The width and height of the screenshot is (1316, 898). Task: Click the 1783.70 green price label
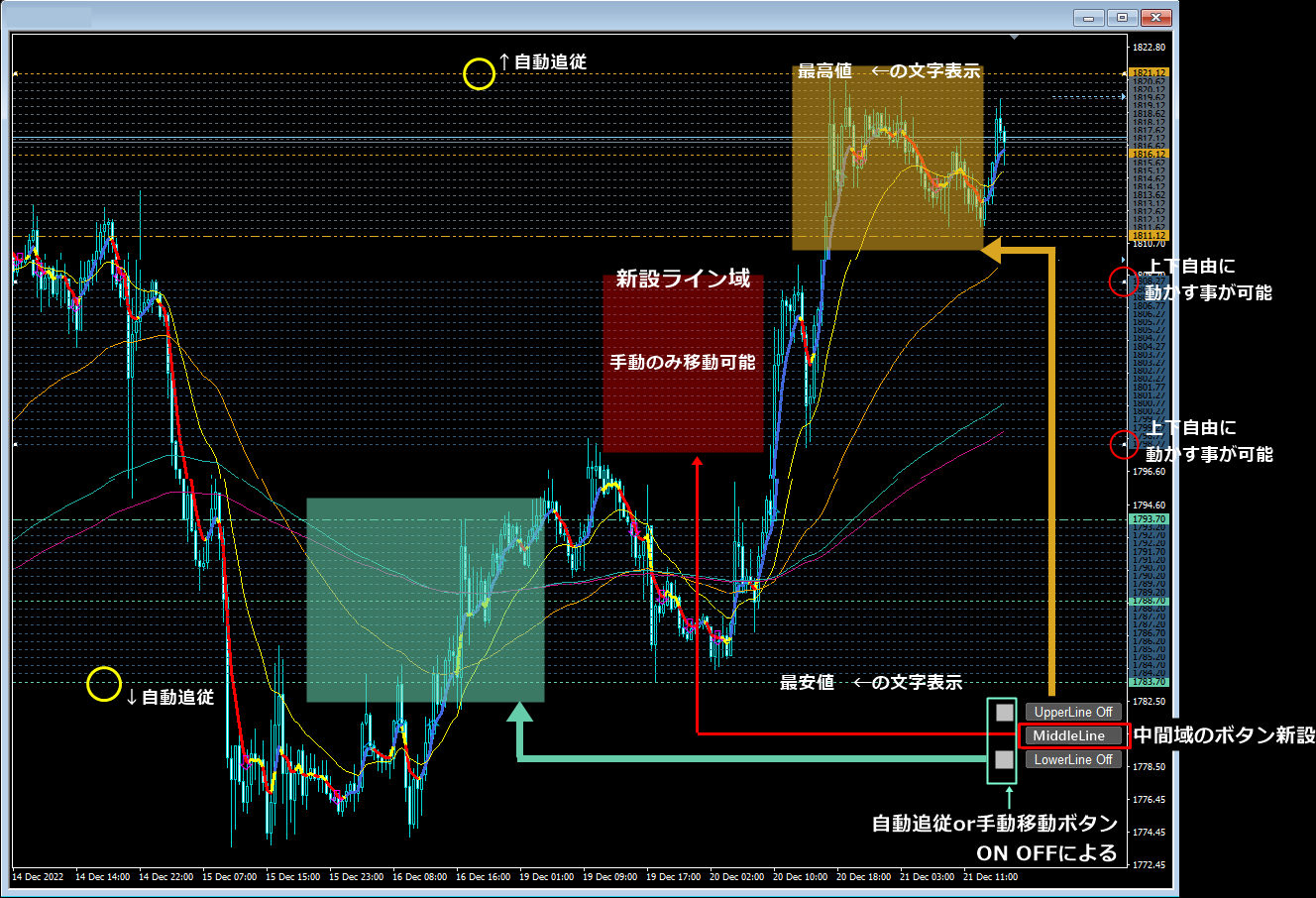pyautogui.click(x=1150, y=682)
